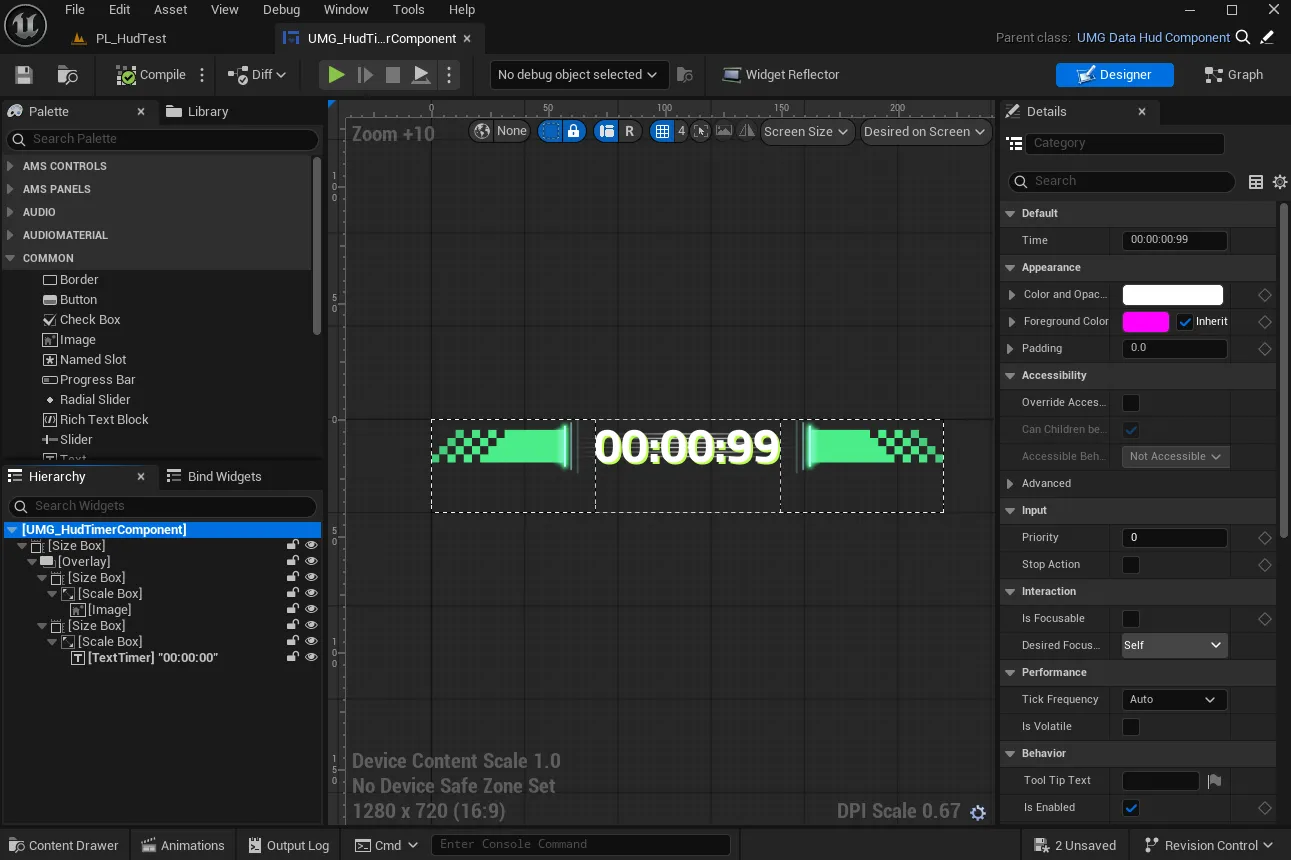
Task: Play the blueprint in the viewport
Action: (335, 74)
